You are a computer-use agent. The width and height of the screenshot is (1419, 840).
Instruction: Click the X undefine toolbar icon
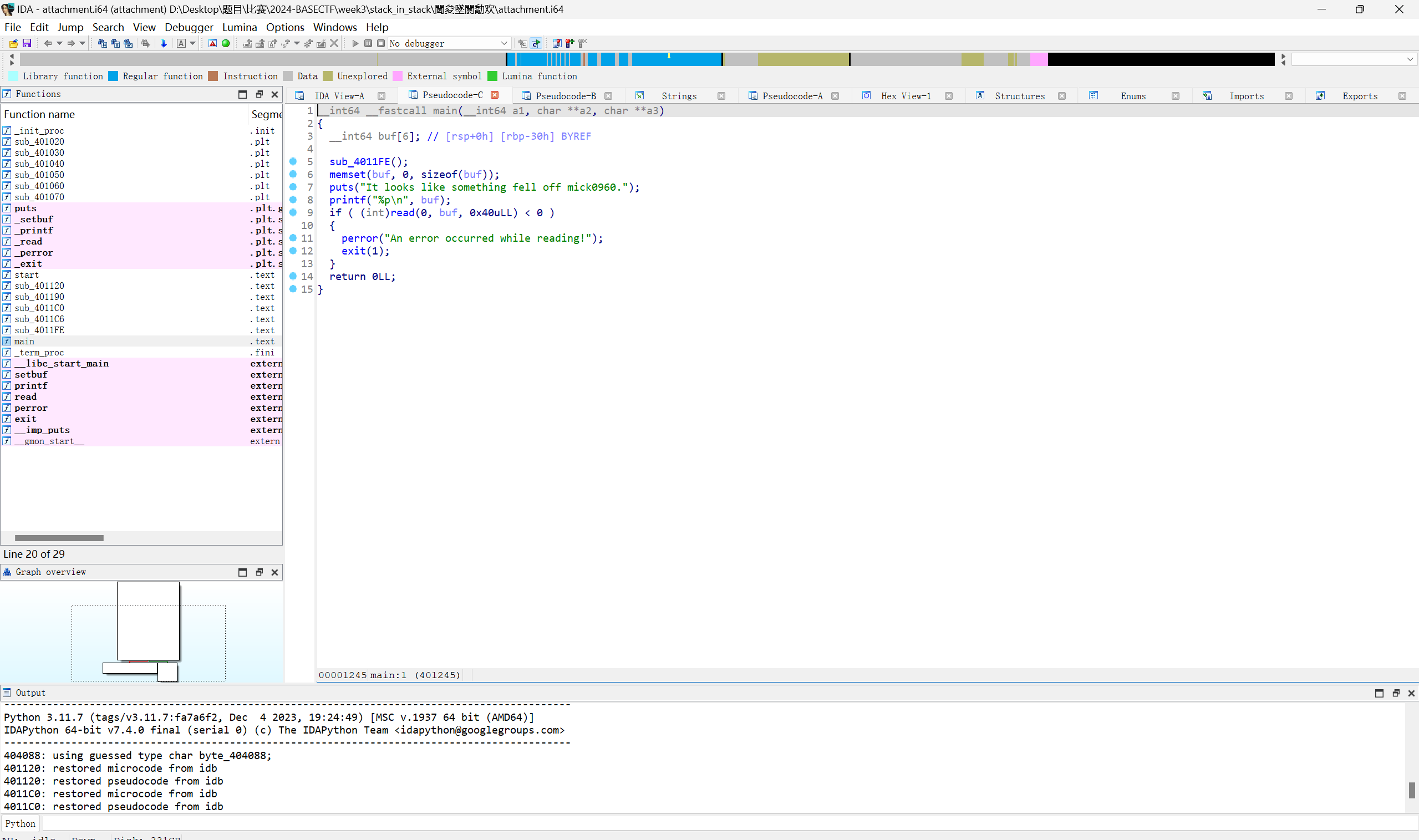pos(334,43)
